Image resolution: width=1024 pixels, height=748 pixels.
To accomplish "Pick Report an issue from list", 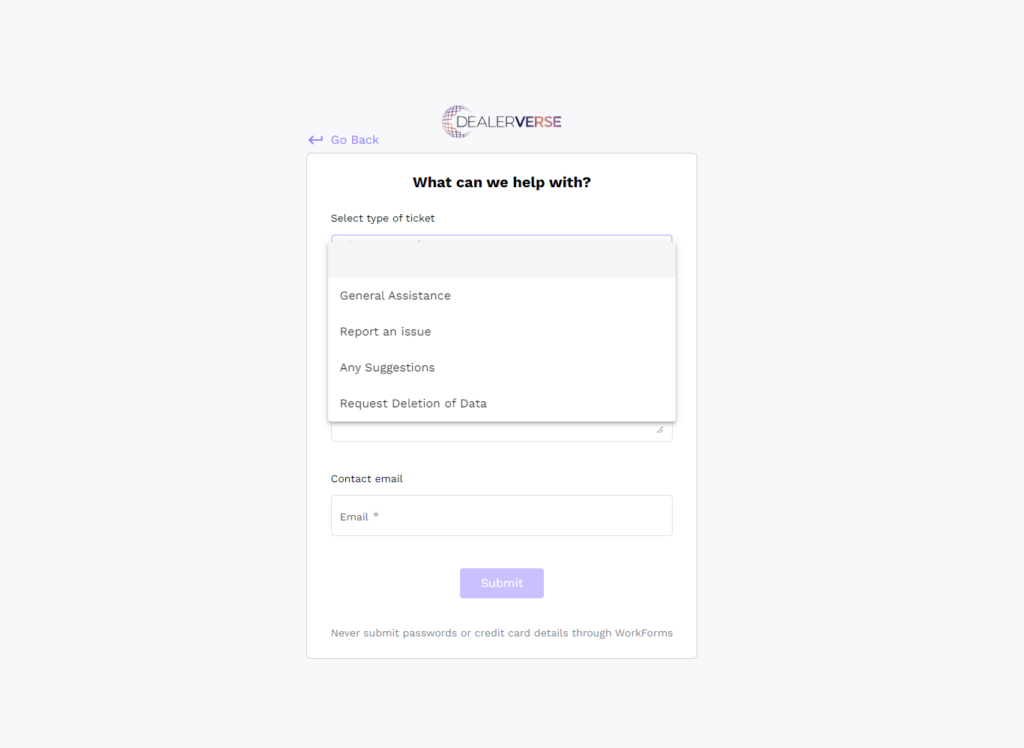I will (386, 332).
